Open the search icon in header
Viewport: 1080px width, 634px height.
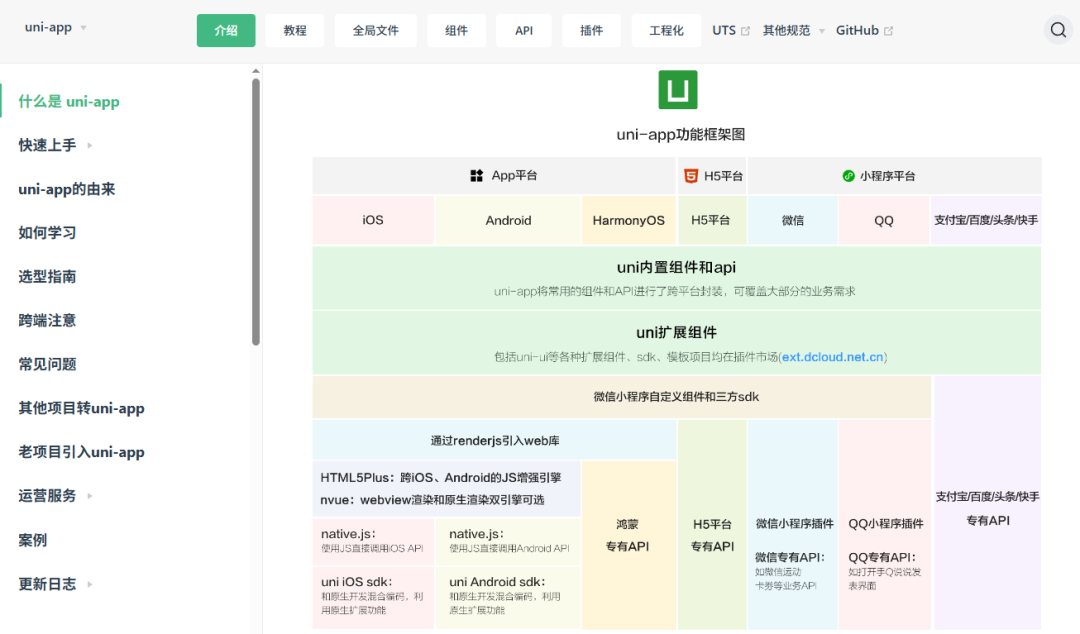pyautogui.click(x=1058, y=30)
